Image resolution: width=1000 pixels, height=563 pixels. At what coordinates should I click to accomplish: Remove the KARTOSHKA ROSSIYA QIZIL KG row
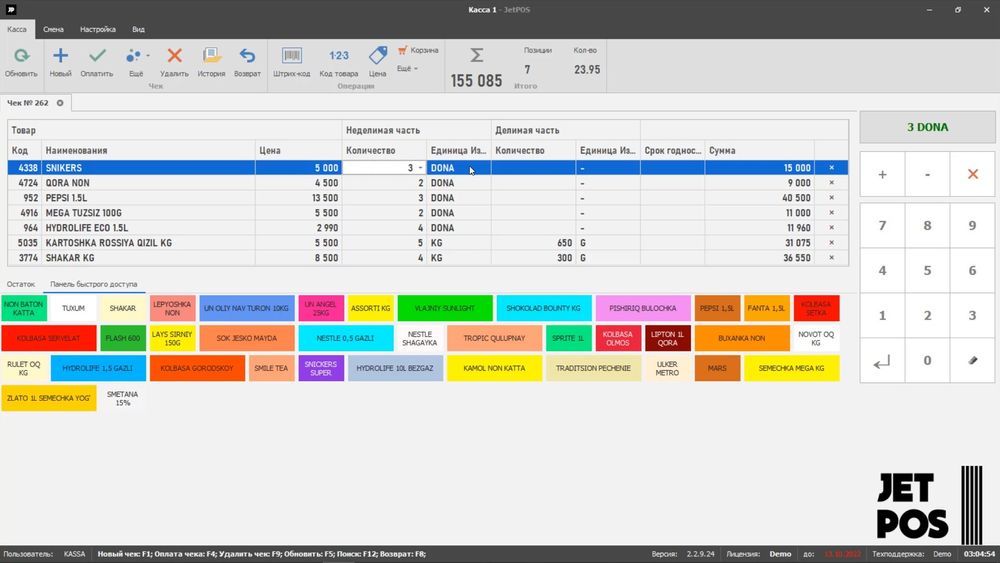click(831, 243)
